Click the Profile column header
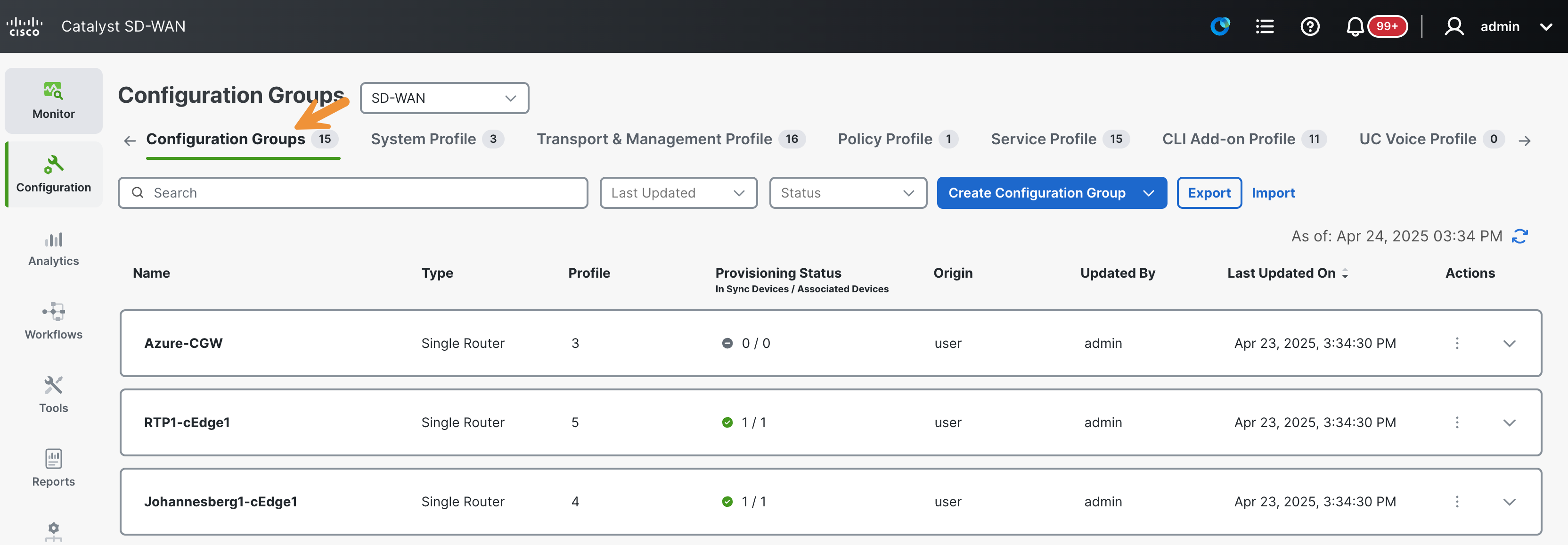1568x545 pixels. [x=588, y=273]
